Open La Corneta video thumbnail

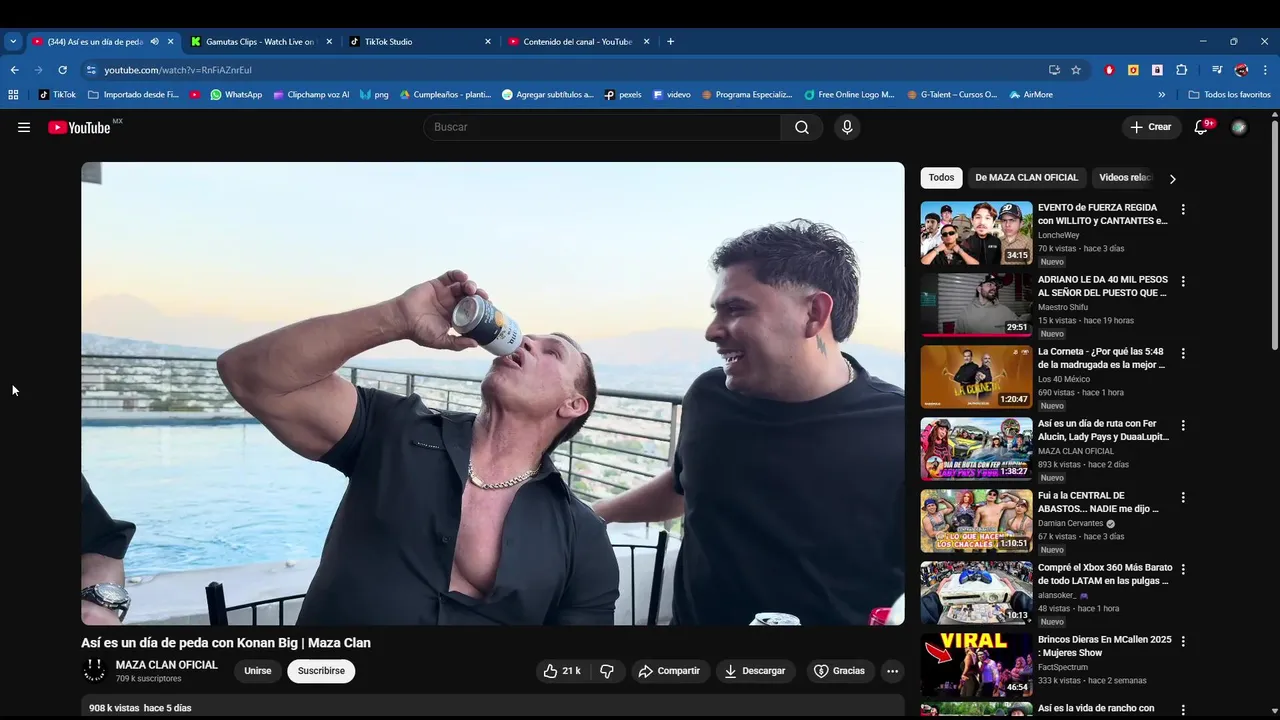(976, 377)
